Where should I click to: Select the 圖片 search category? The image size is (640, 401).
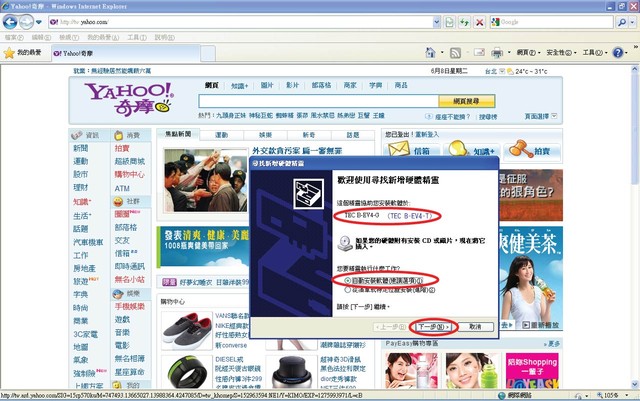(267, 85)
